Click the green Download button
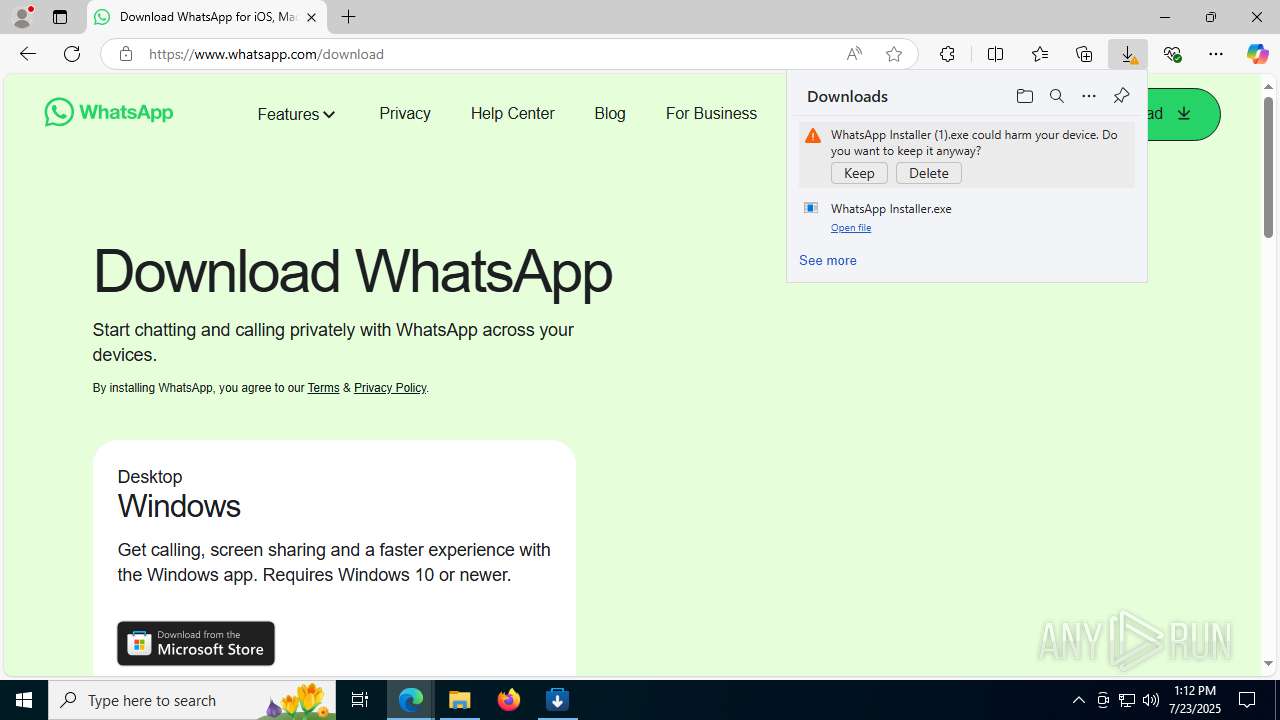Screen dimensions: 1280x720 [1183, 114]
